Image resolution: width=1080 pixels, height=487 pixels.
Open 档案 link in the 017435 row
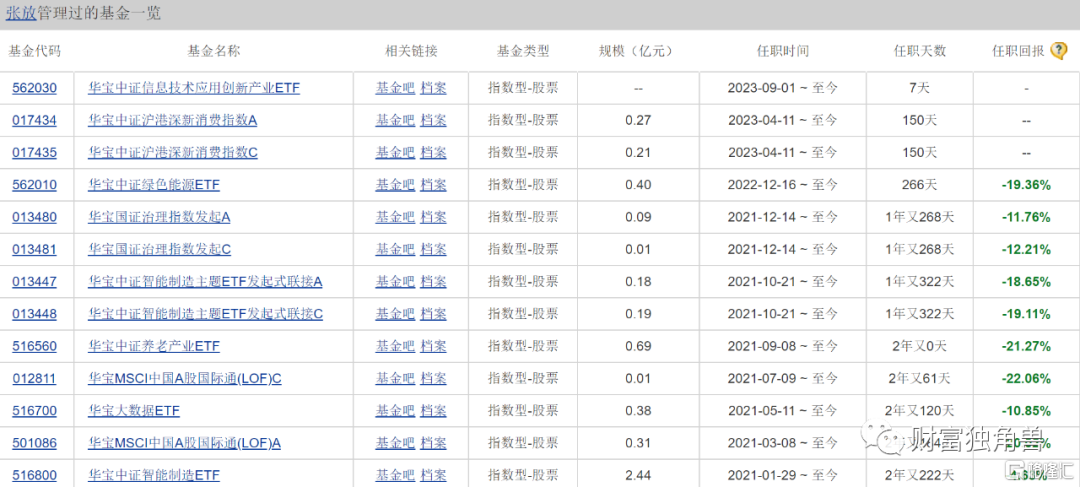[x=433, y=152]
